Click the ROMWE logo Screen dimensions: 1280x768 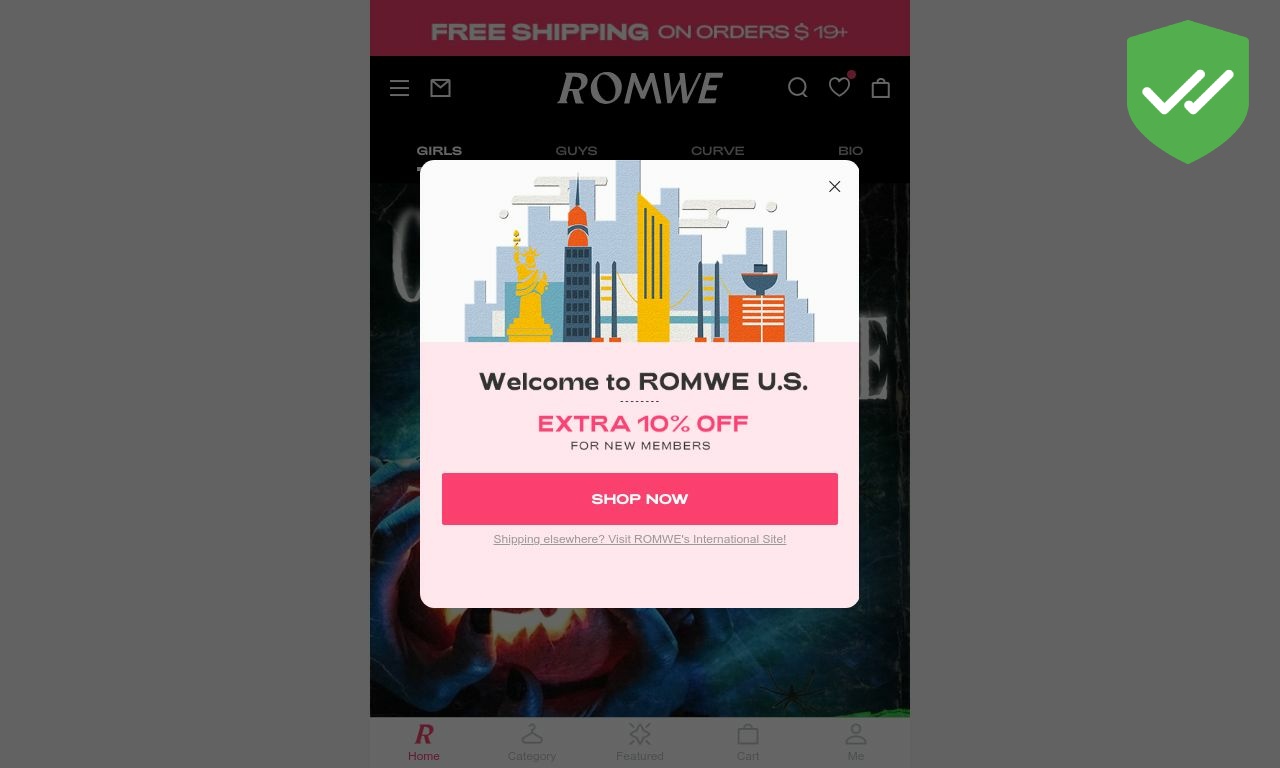640,88
